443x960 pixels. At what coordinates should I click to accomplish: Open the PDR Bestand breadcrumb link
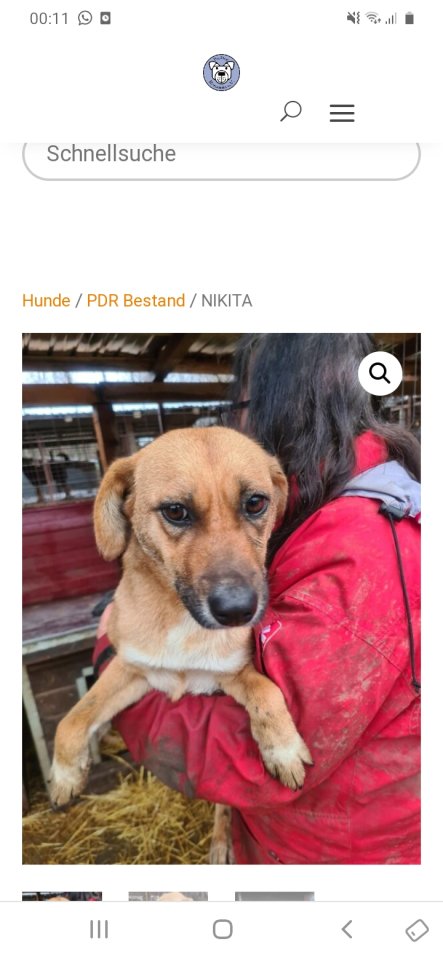tap(136, 301)
